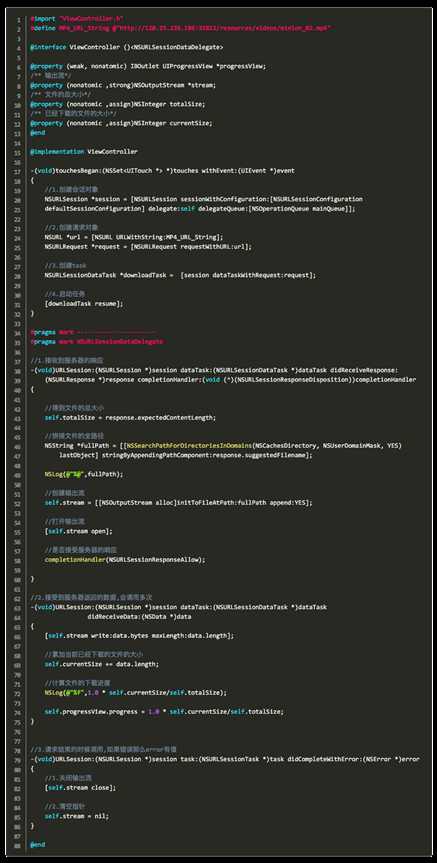Click the [self.stream close]; statement
Screen dimensions: 437x863
pos(80,788)
